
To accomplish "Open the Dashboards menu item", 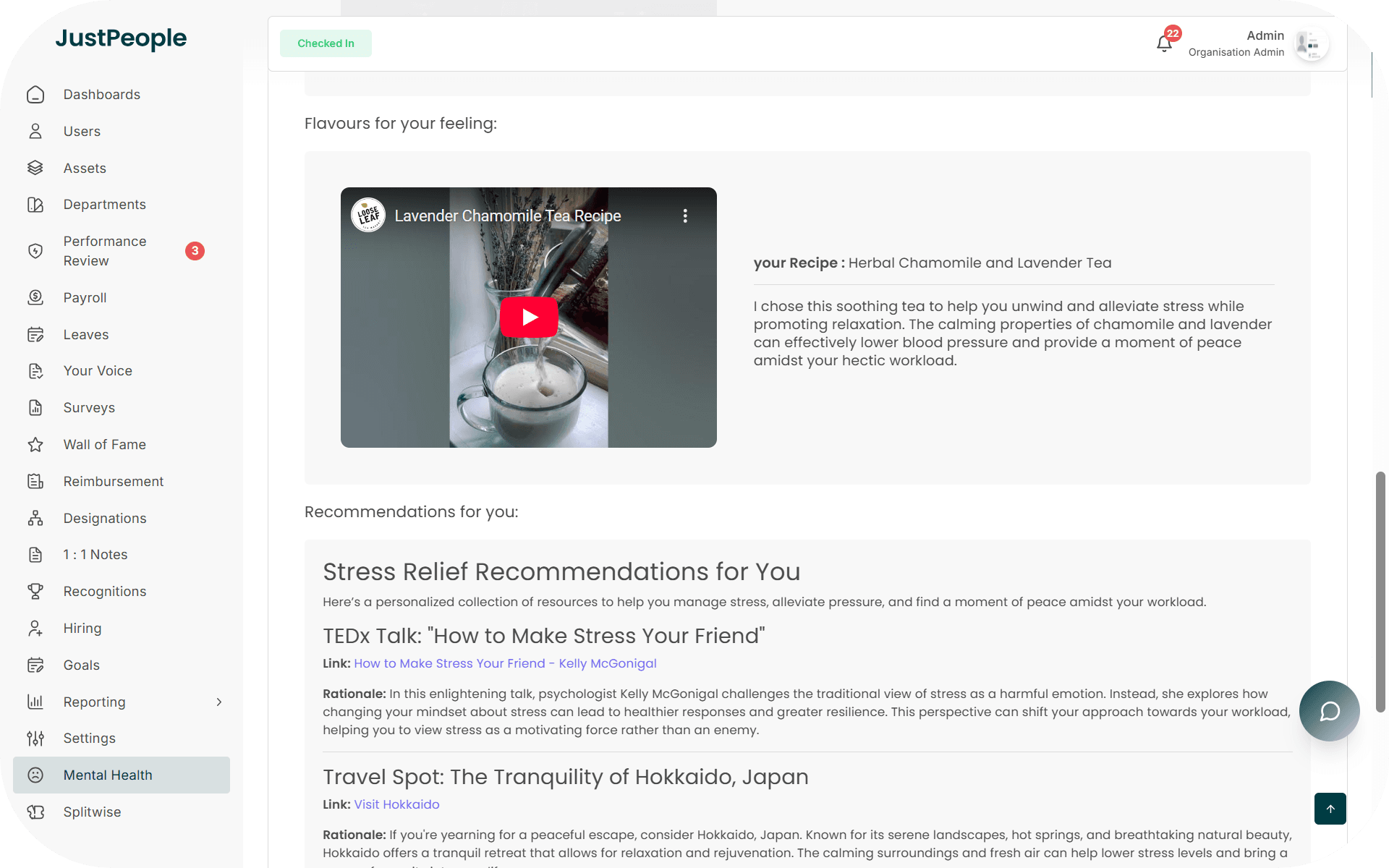I will coord(122,95).
